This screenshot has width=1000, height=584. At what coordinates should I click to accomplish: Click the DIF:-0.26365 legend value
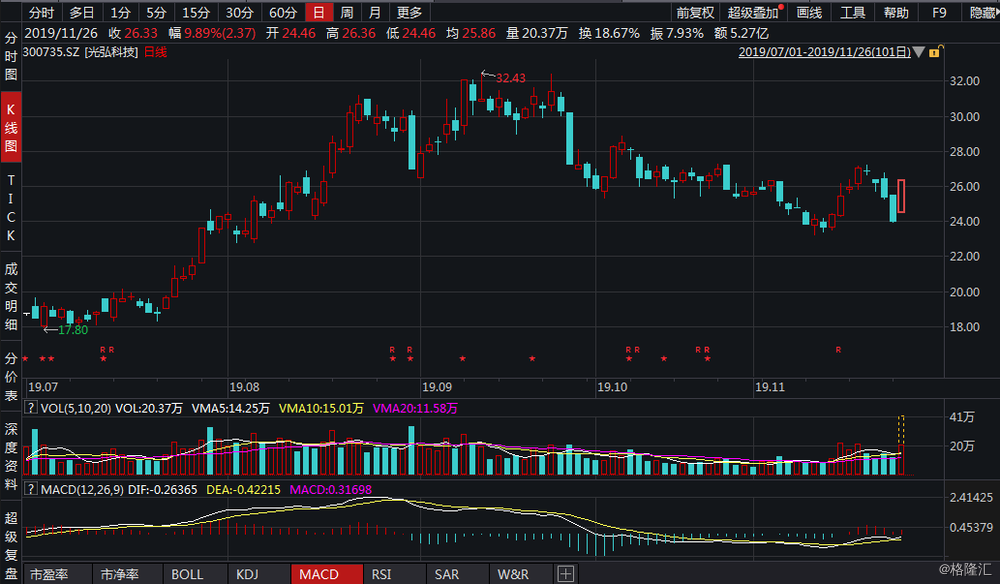[163, 490]
